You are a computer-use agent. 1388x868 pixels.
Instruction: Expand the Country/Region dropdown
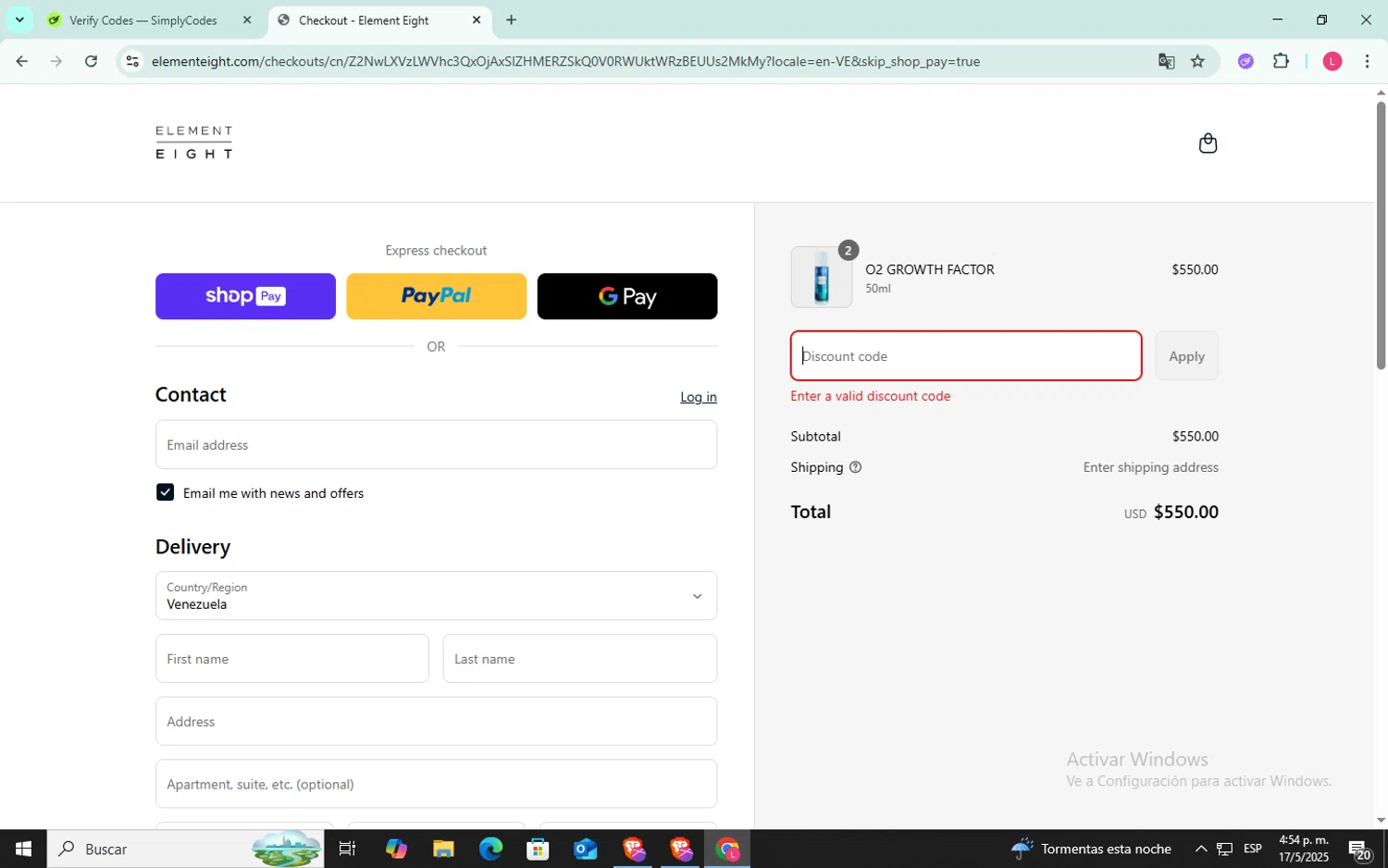pos(436,596)
